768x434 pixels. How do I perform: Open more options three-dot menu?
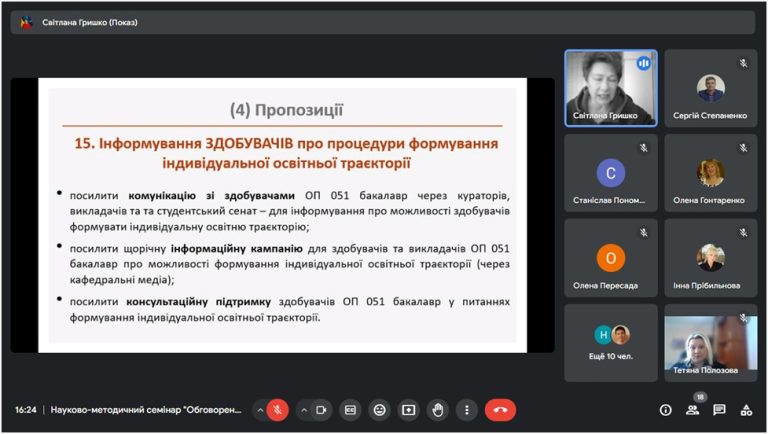[467, 410]
